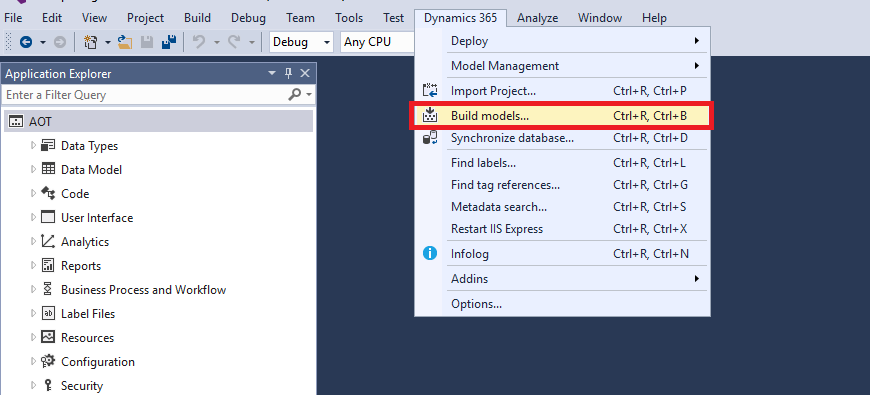Click the Open File folder icon
The image size is (870, 395).
point(125,42)
